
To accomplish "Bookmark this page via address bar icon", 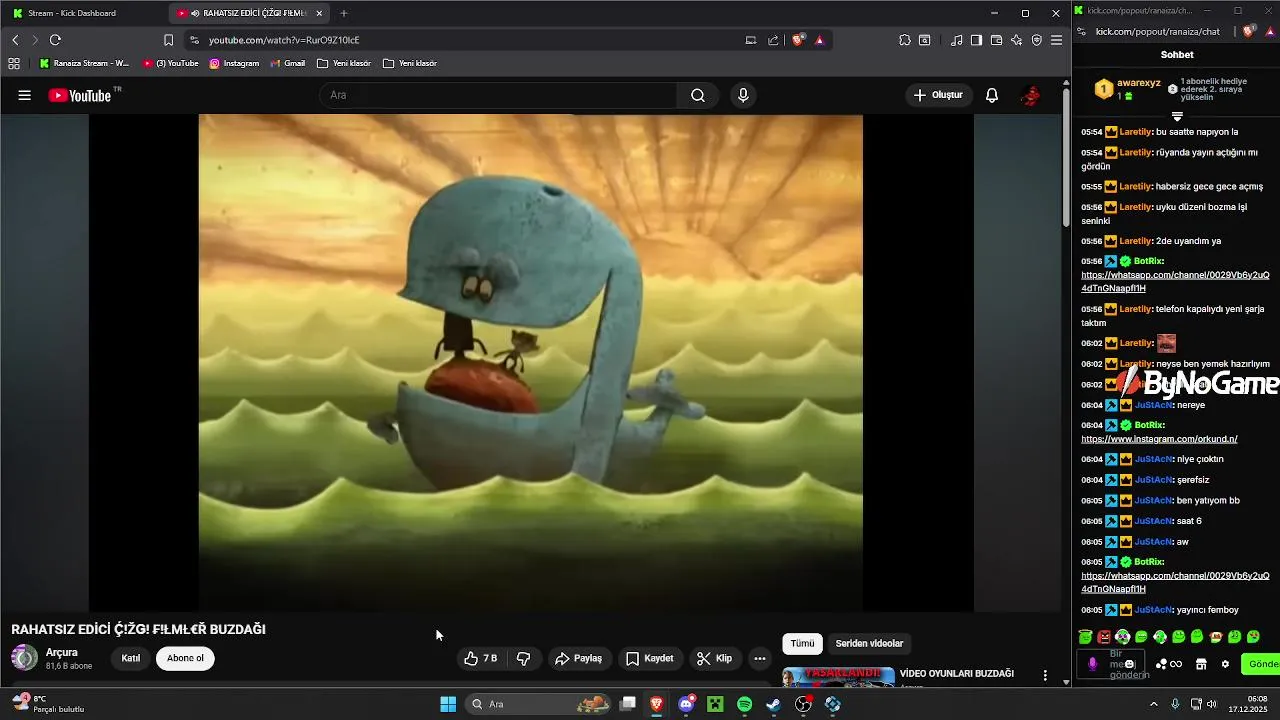I will point(168,40).
